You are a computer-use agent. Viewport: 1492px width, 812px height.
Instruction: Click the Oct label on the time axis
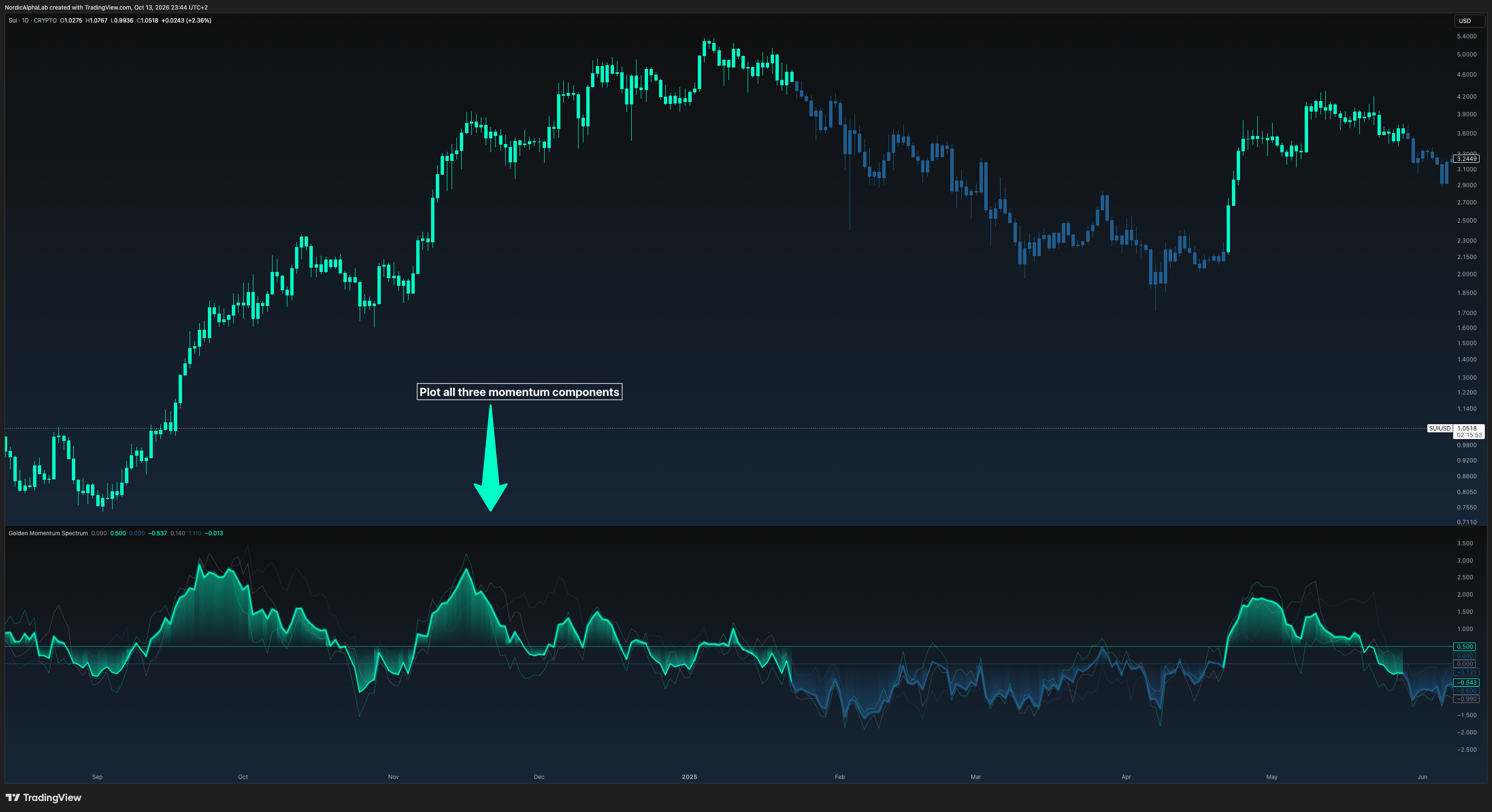243,777
